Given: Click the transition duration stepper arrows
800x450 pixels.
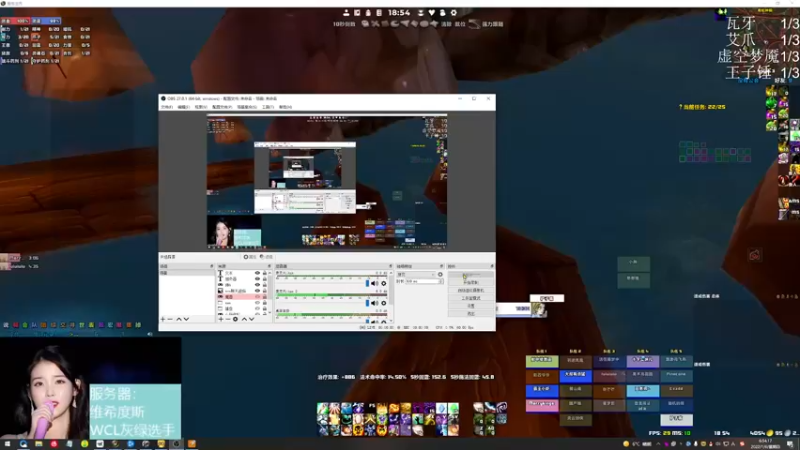Looking at the screenshot, I should coord(442,281).
